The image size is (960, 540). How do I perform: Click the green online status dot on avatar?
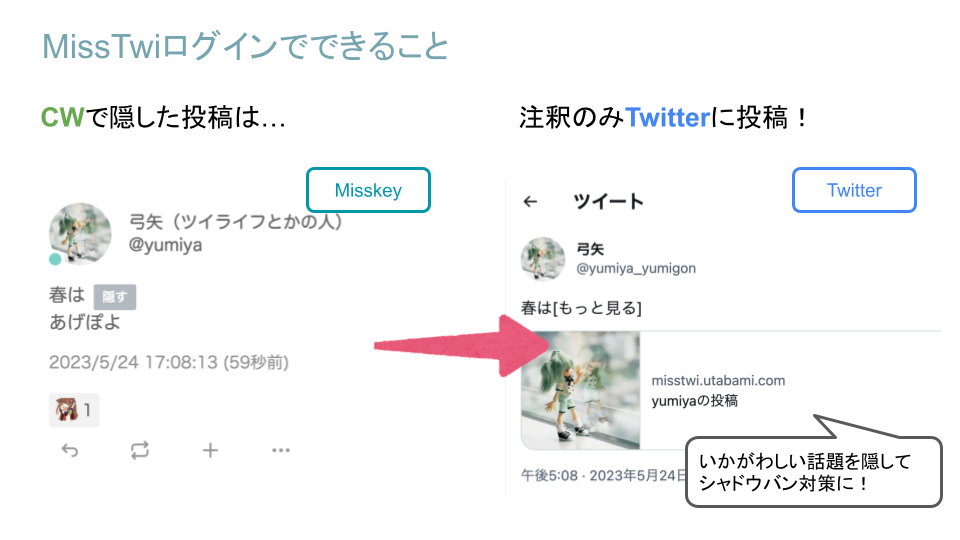[55, 259]
